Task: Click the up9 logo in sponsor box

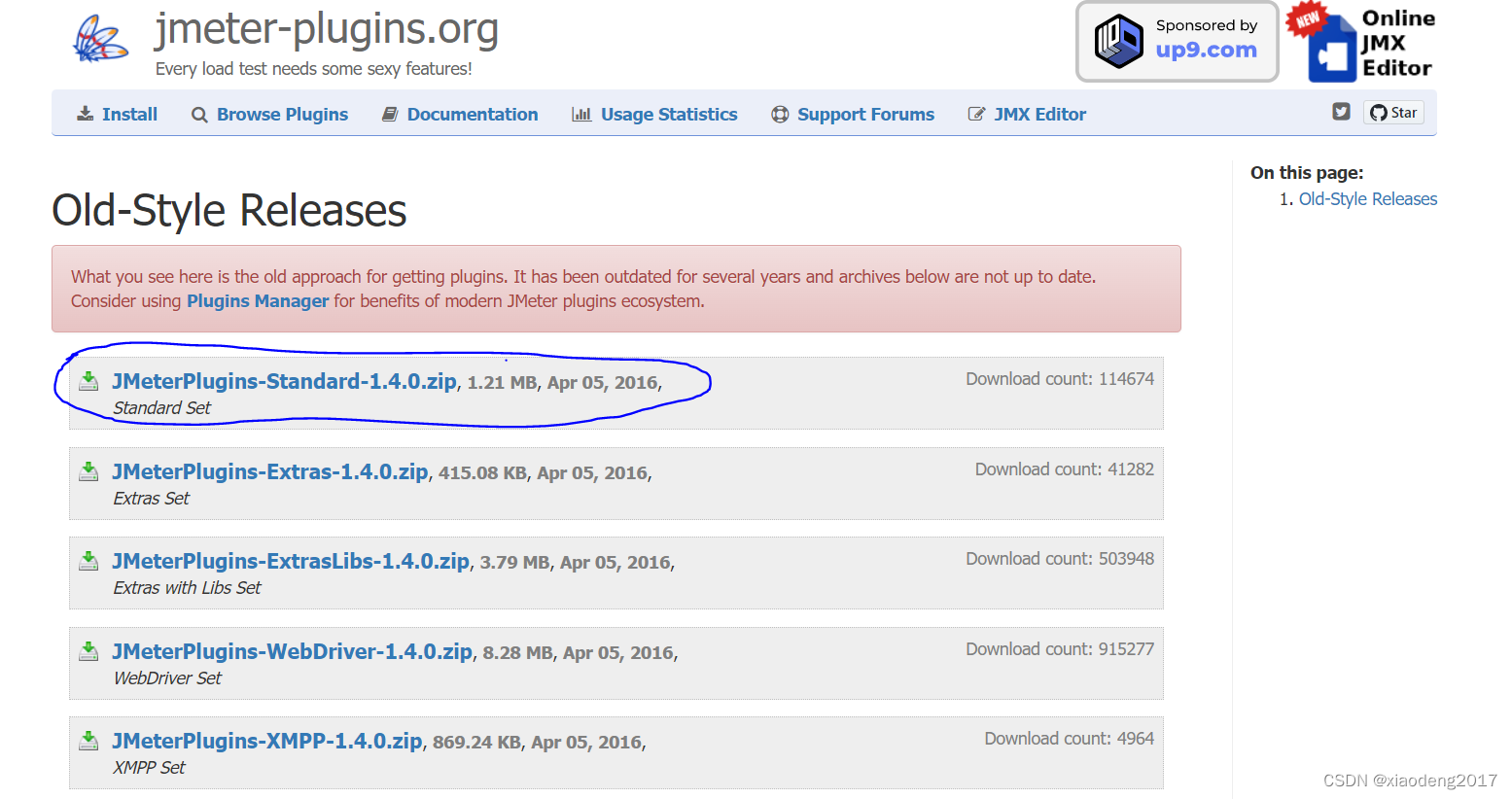Action: click(1118, 41)
